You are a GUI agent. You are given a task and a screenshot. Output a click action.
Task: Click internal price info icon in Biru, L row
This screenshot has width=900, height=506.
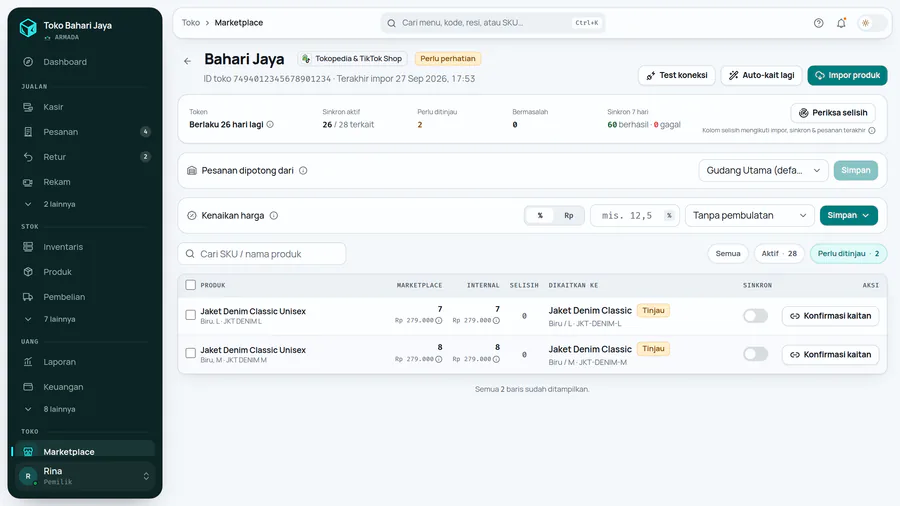[496, 321]
